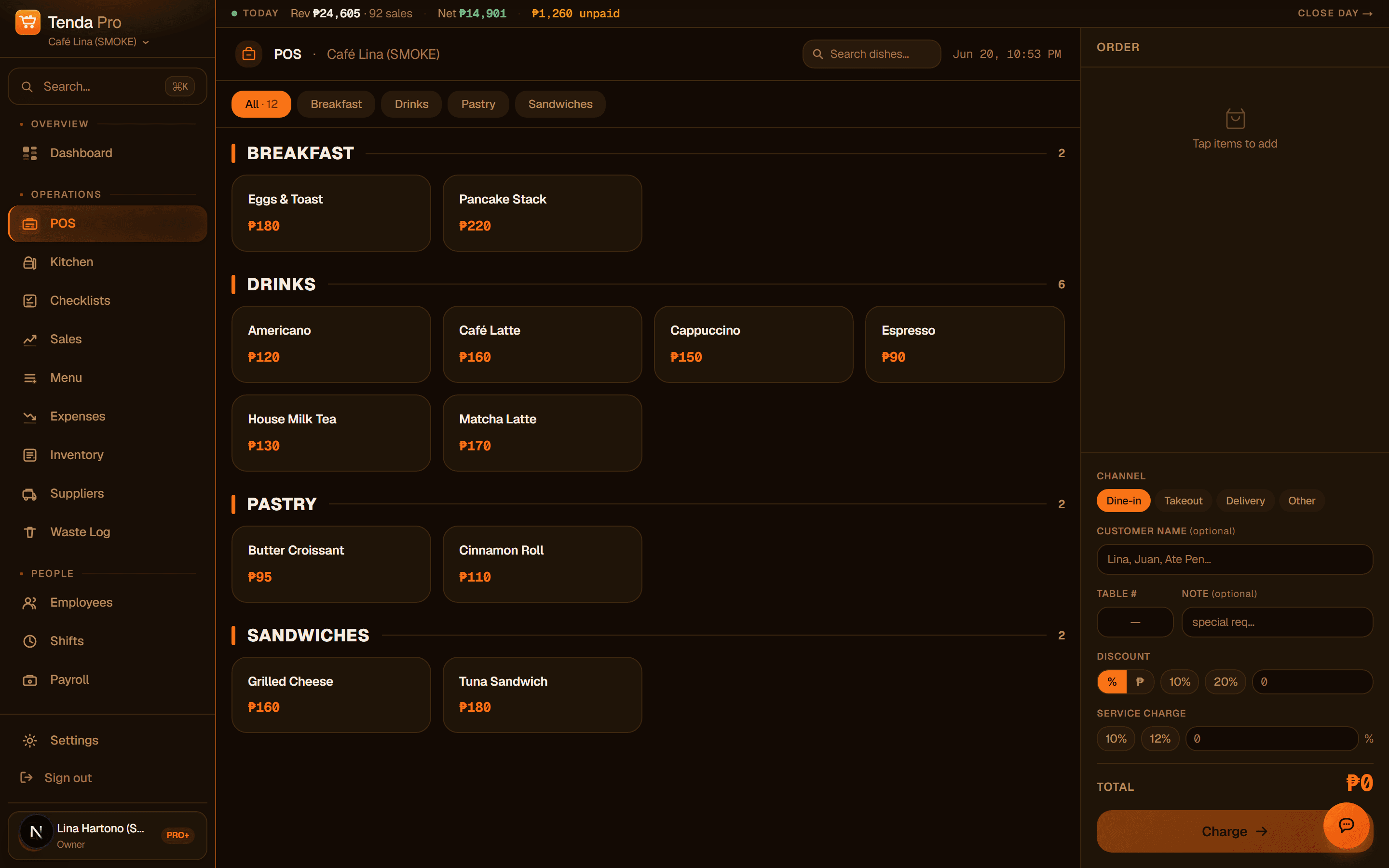1389x868 pixels.
Task: Open Payroll
Action: point(108,680)
